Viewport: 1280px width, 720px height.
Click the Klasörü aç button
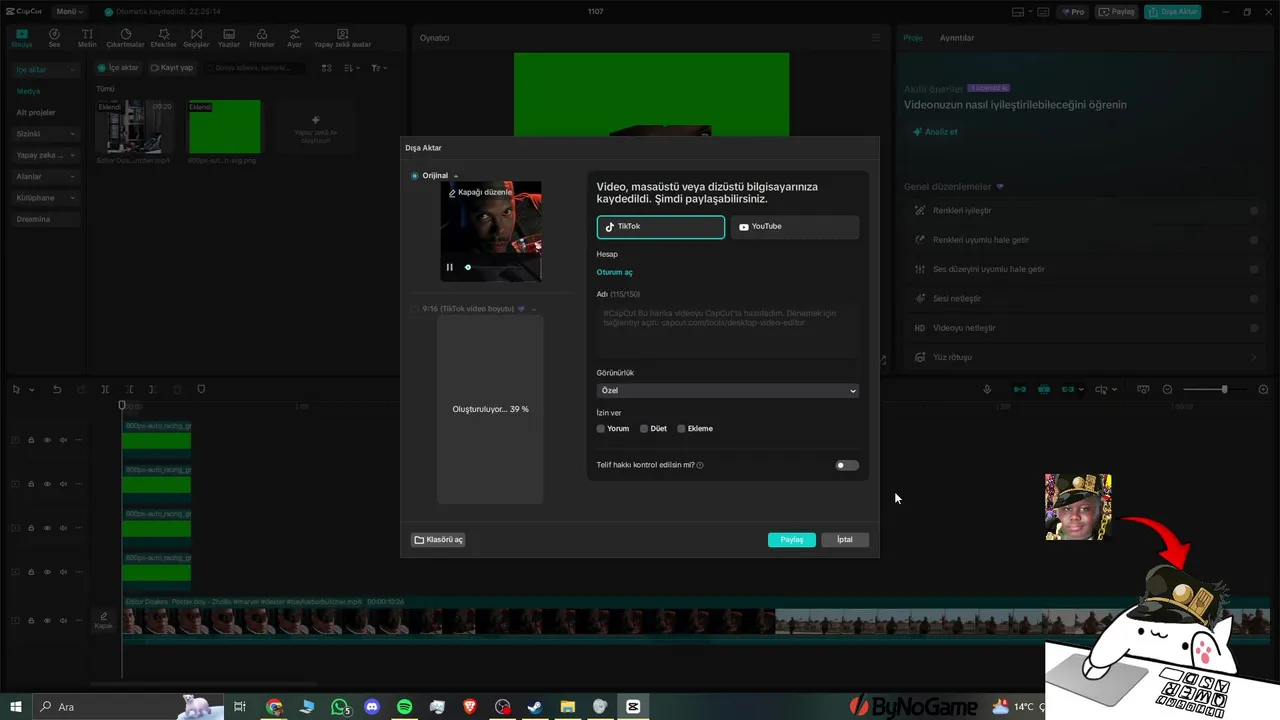438,540
